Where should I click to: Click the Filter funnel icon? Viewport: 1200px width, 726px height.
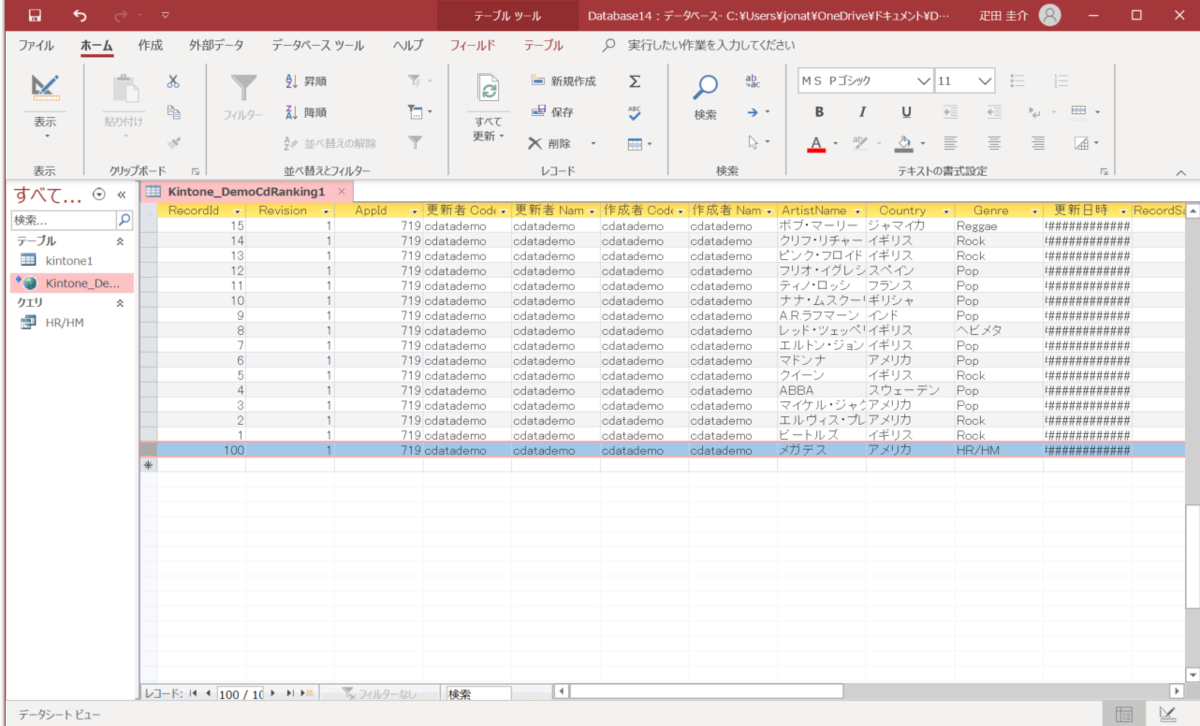tap(244, 90)
